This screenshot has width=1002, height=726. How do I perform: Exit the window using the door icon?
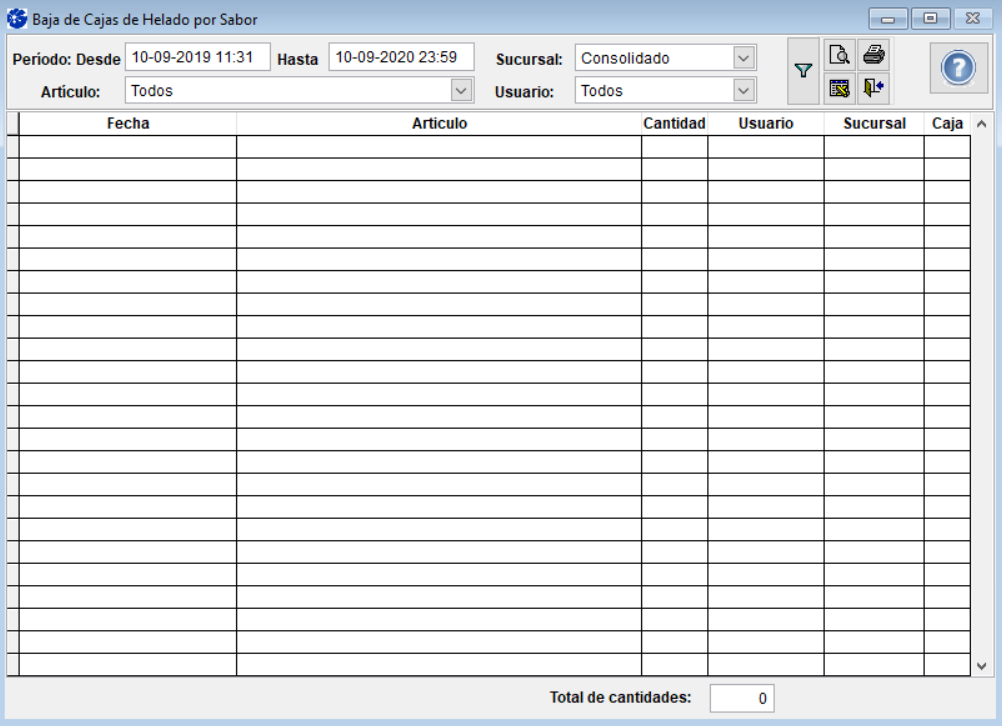(873, 89)
